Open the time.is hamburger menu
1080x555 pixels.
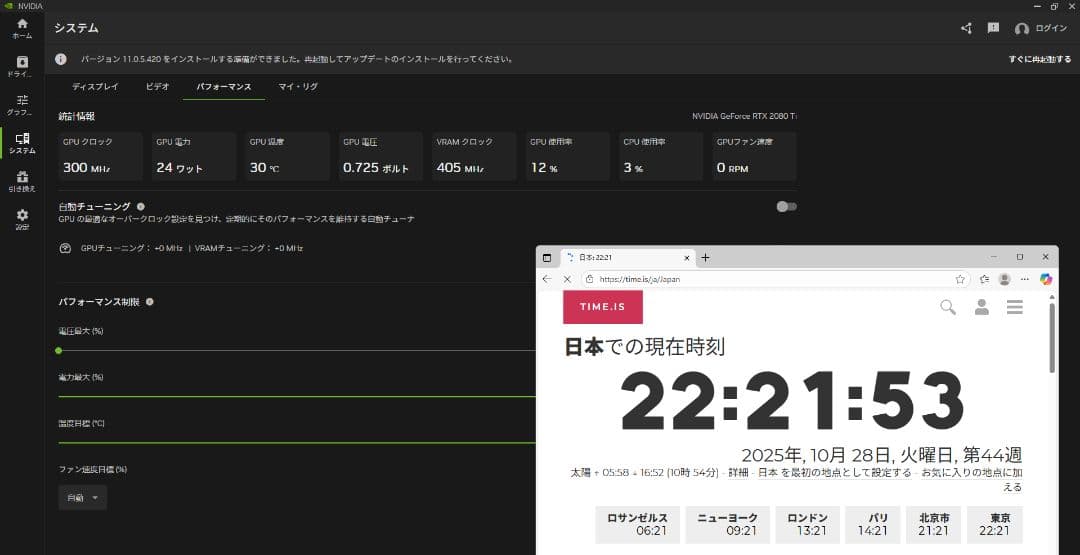1015,307
